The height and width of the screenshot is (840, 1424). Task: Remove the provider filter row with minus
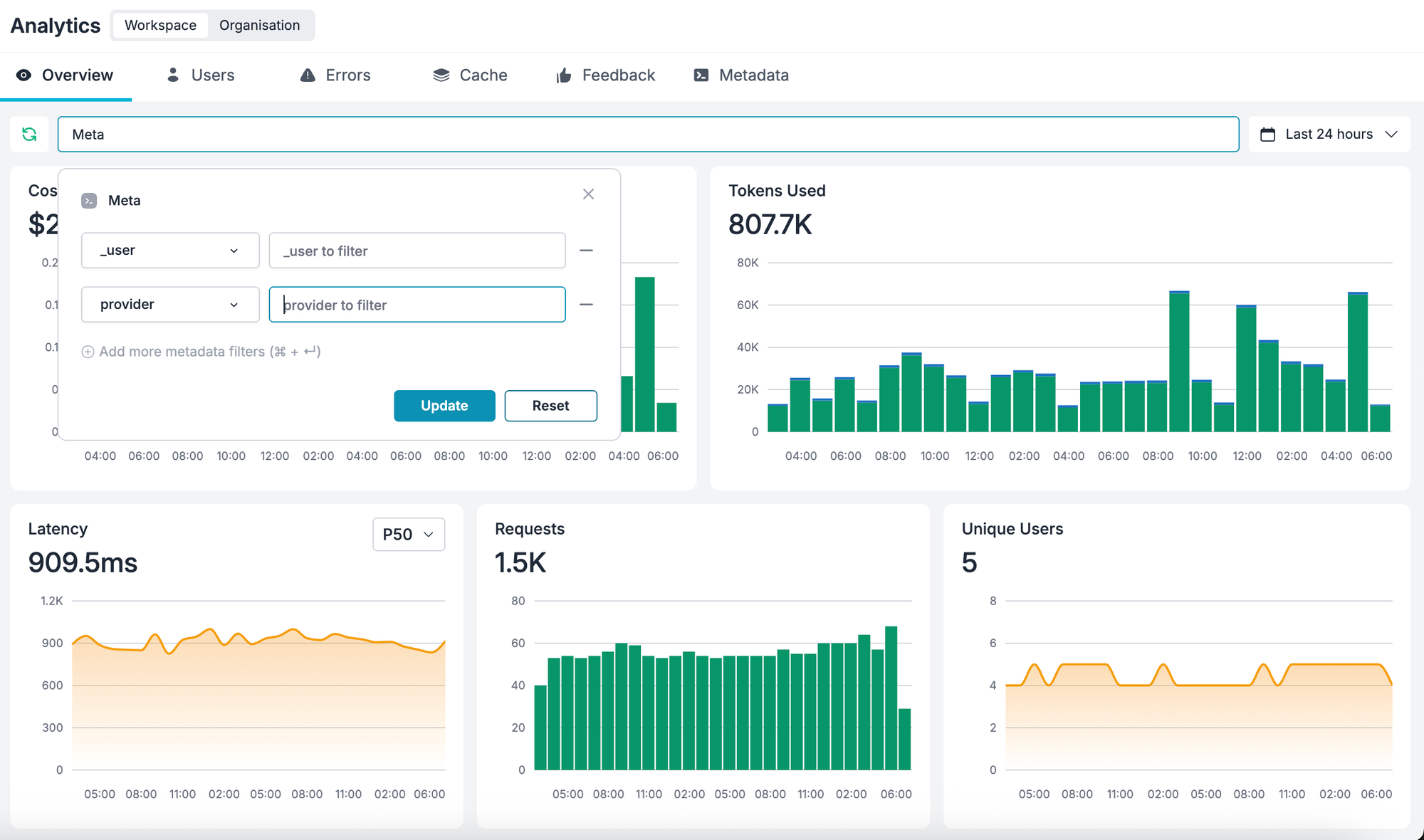click(x=586, y=305)
